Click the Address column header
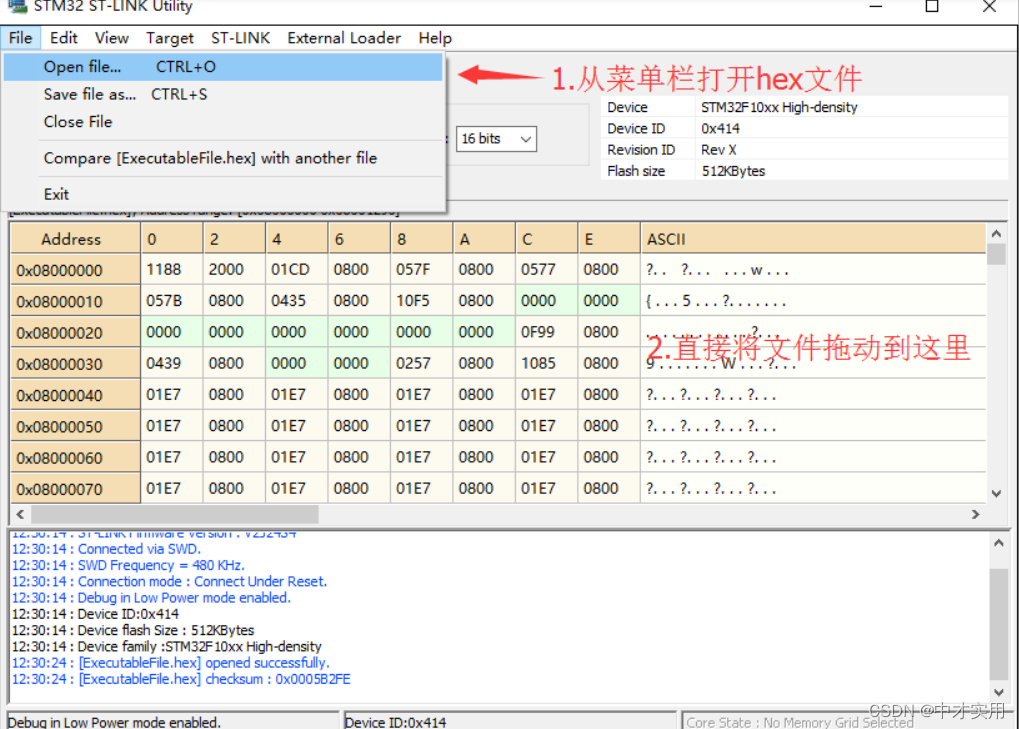This screenshot has width=1019, height=729. point(75,239)
